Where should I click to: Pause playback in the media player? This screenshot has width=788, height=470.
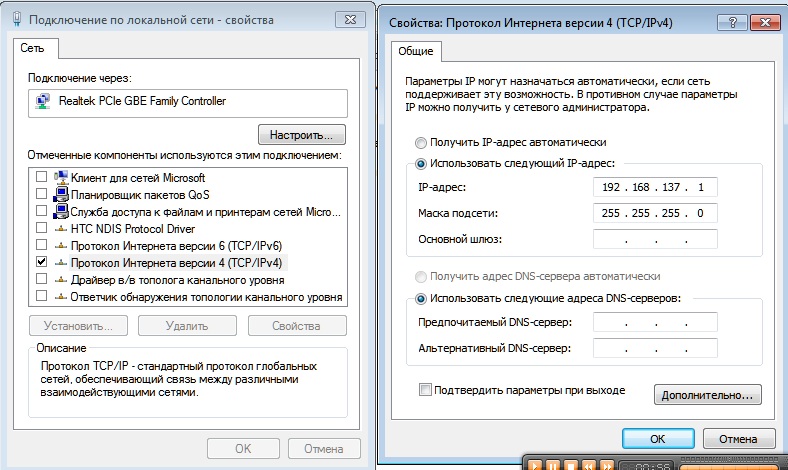[x=552, y=466]
